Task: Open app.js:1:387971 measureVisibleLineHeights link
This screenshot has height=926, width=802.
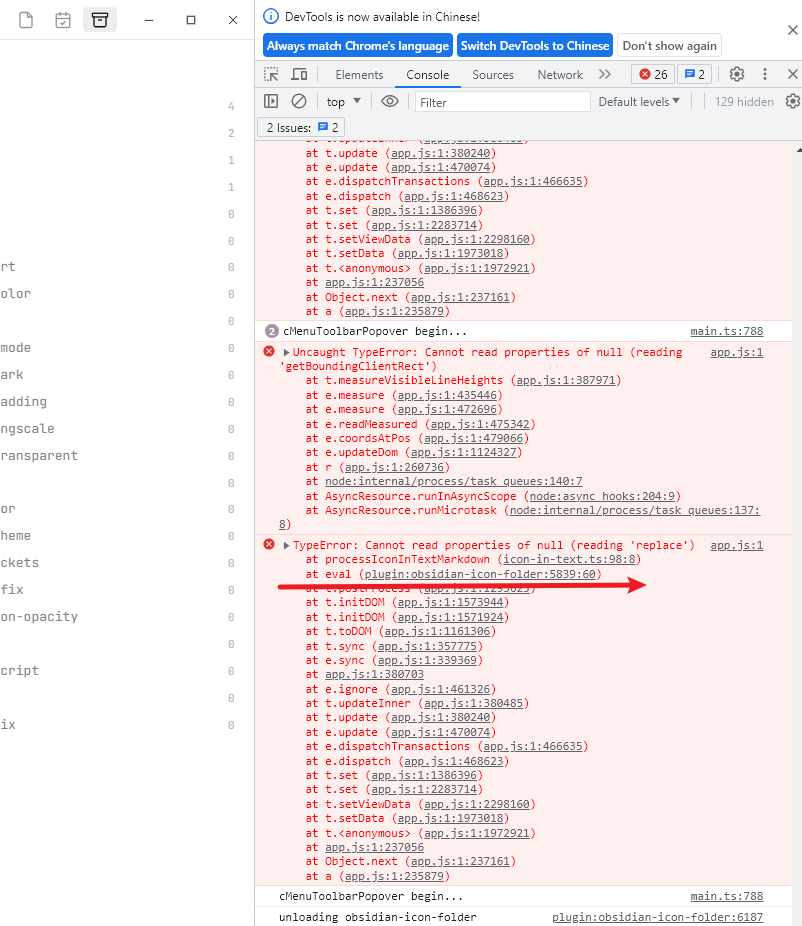Action: coord(566,380)
